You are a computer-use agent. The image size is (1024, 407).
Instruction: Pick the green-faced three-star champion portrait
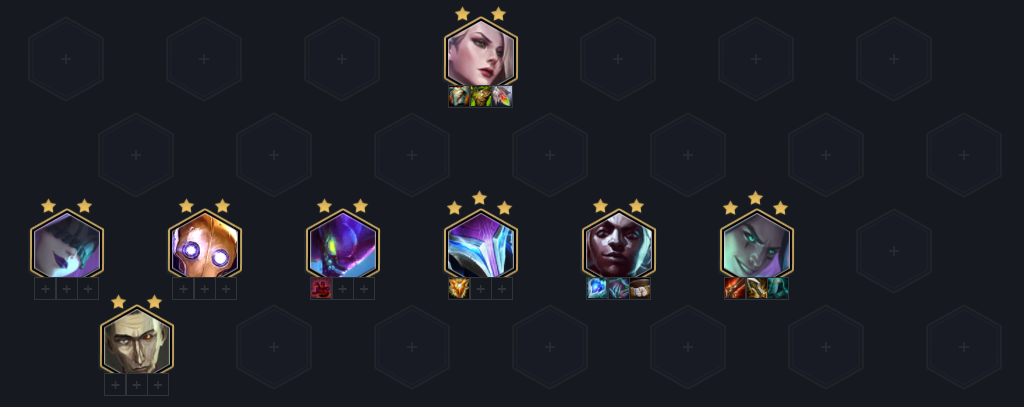[757, 245]
